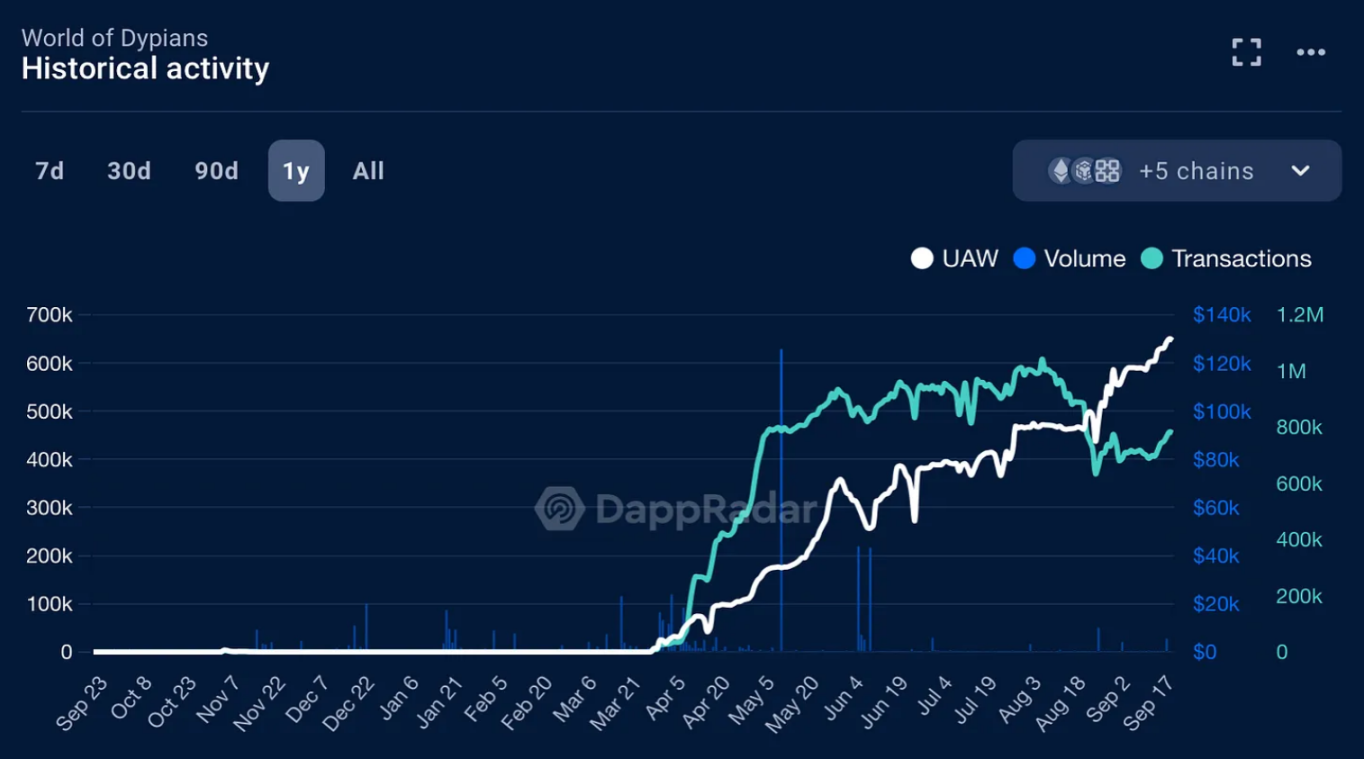1364x759 pixels.
Task: Expand the +5 chains dropdown
Action: pyautogui.click(x=1196, y=171)
